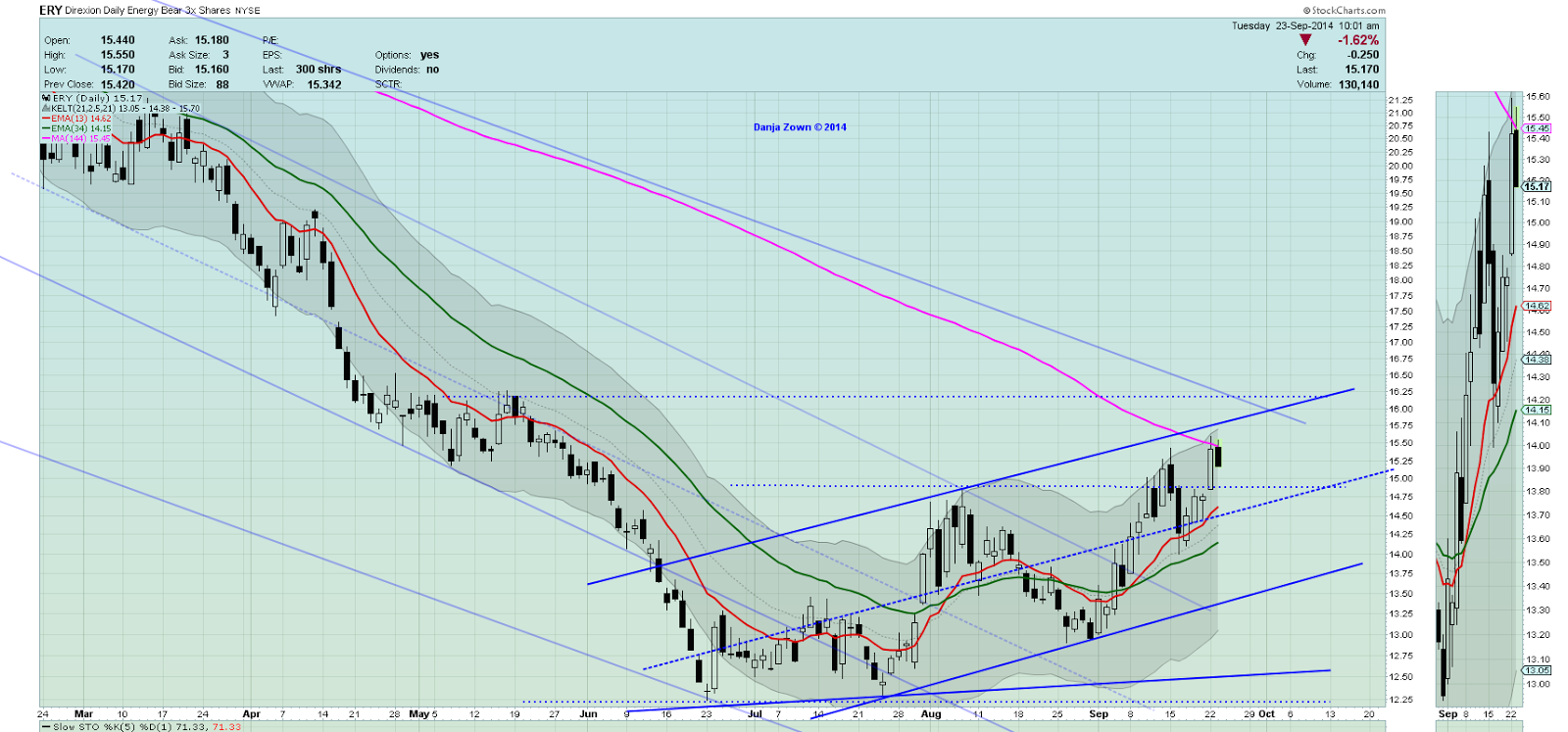The image size is (1568, 732).
Task: Click the SCTR label
Action: 389,84
